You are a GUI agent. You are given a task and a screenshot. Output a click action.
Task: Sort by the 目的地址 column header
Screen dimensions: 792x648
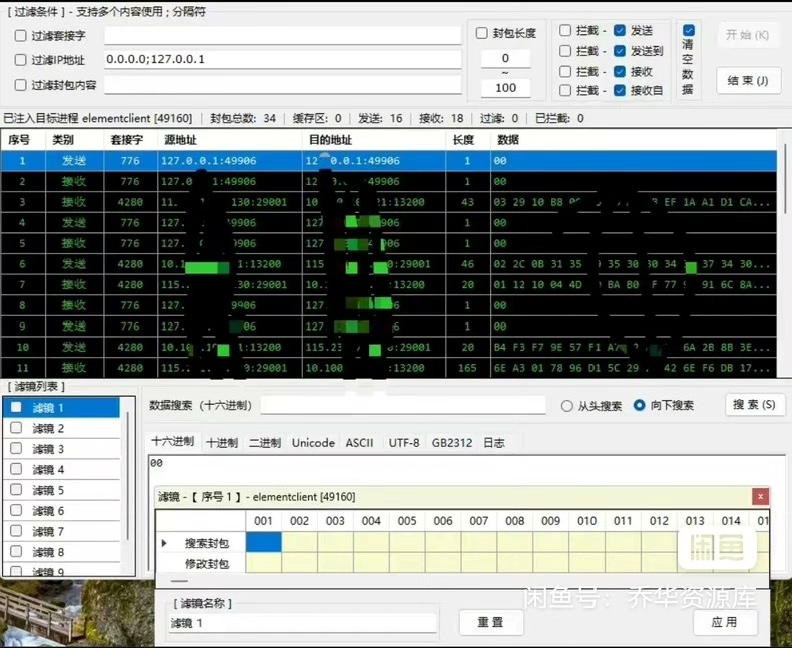click(374, 140)
